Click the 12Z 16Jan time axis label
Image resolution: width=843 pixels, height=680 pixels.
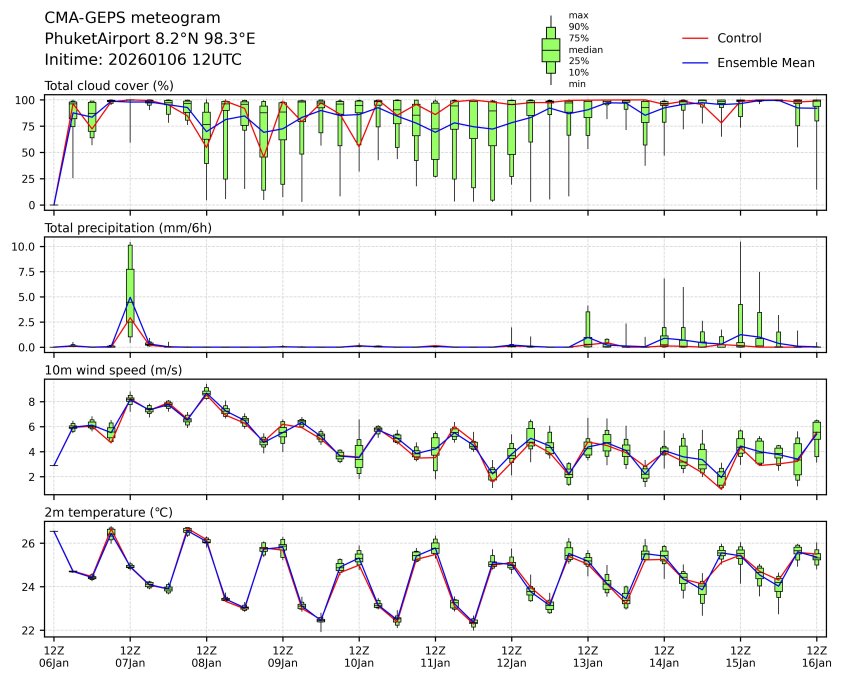point(816,657)
